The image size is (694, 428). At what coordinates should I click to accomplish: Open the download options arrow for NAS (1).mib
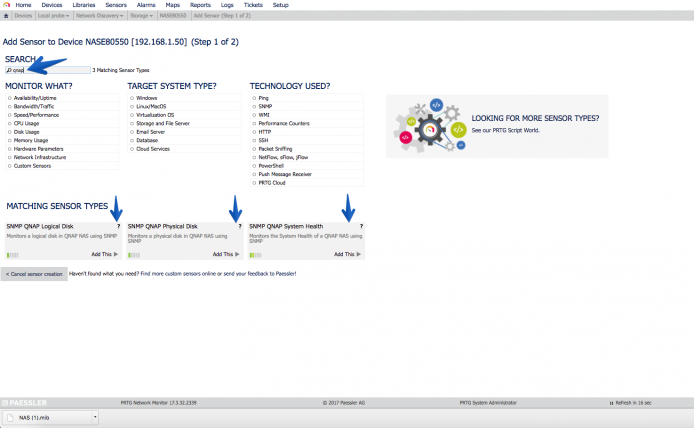(95, 417)
